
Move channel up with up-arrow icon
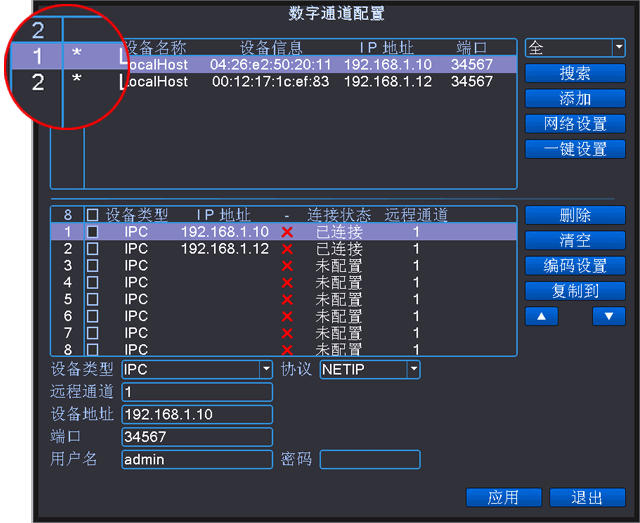click(x=542, y=316)
